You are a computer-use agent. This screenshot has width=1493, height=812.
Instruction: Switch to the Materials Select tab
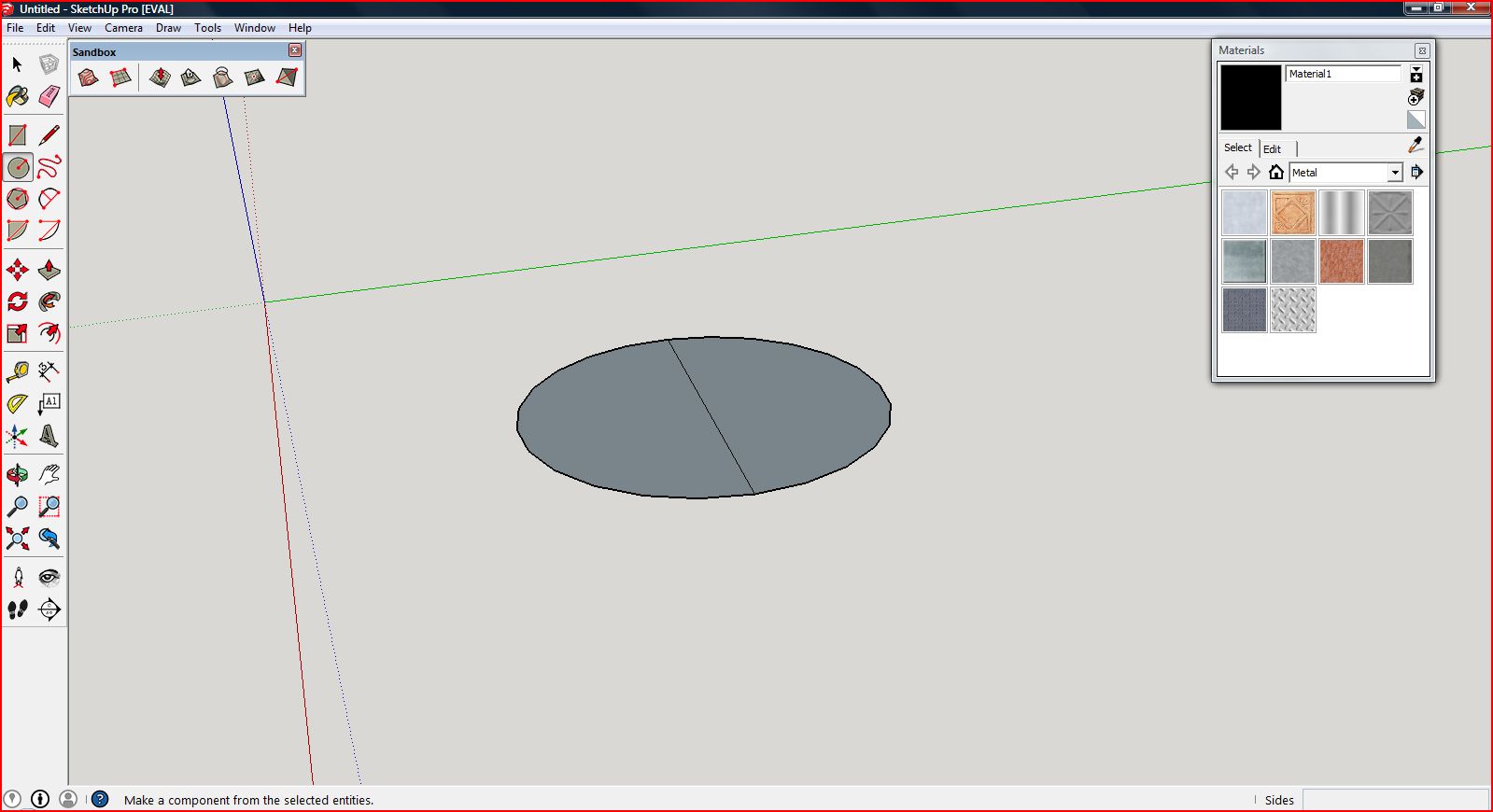tap(1238, 147)
